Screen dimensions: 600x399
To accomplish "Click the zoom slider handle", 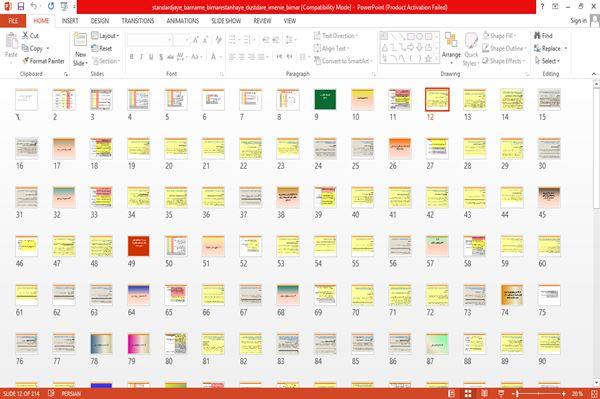I will point(517,393).
